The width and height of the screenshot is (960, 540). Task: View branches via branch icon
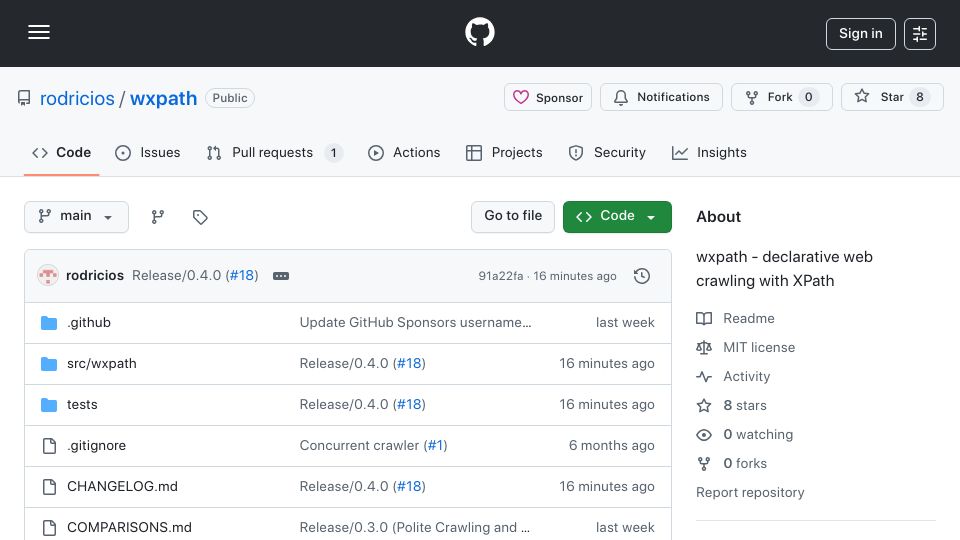(158, 217)
